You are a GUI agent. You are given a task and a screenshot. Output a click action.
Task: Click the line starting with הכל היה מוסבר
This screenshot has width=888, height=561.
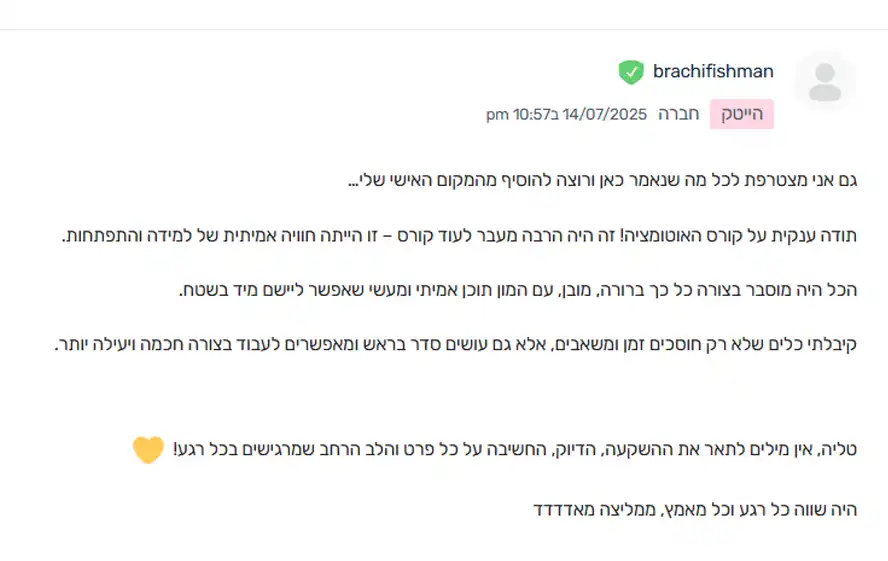[518, 290]
